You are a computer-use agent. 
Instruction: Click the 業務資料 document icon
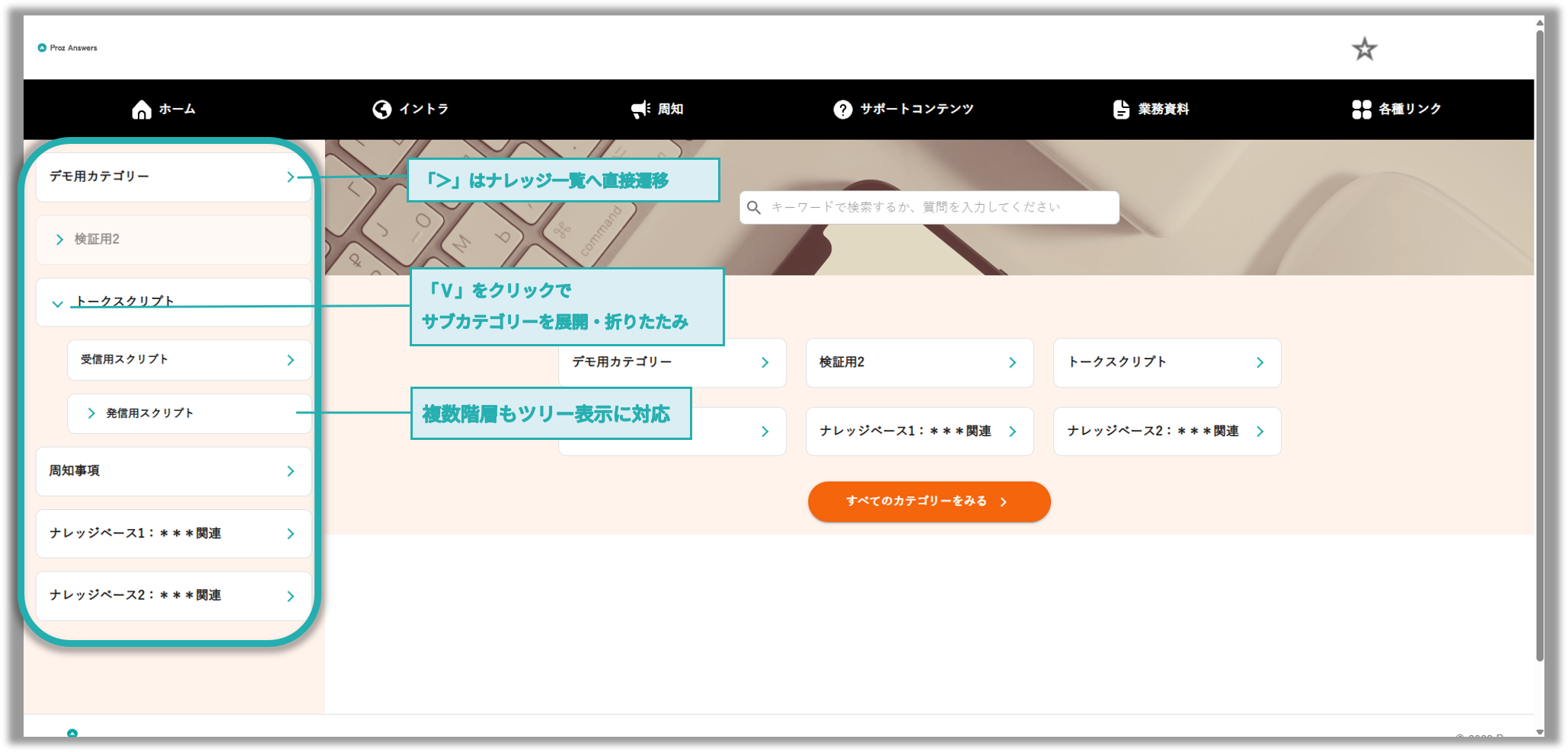[1121, 110]
